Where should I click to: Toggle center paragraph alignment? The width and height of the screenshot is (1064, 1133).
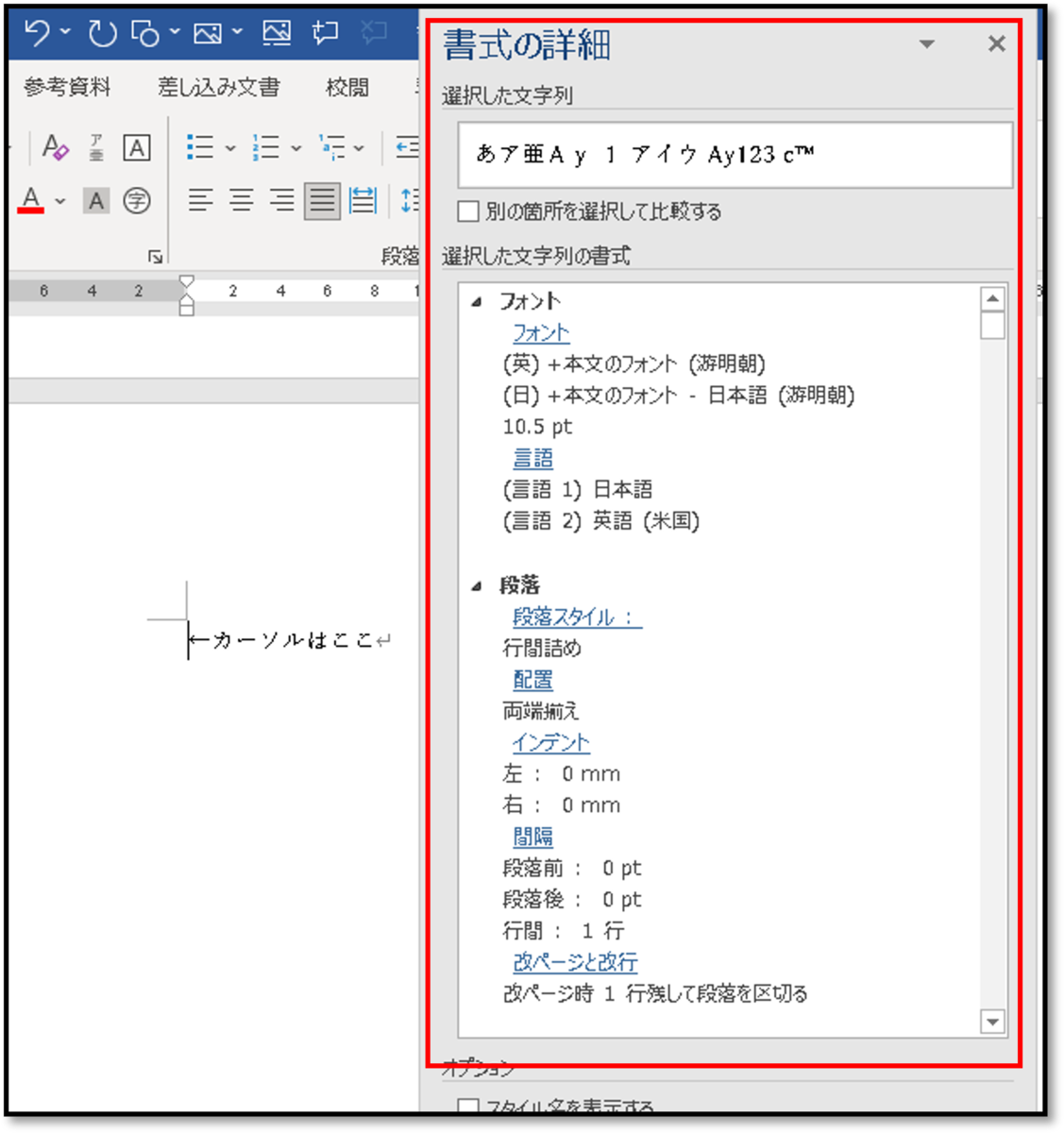click(x=243, y=200)
